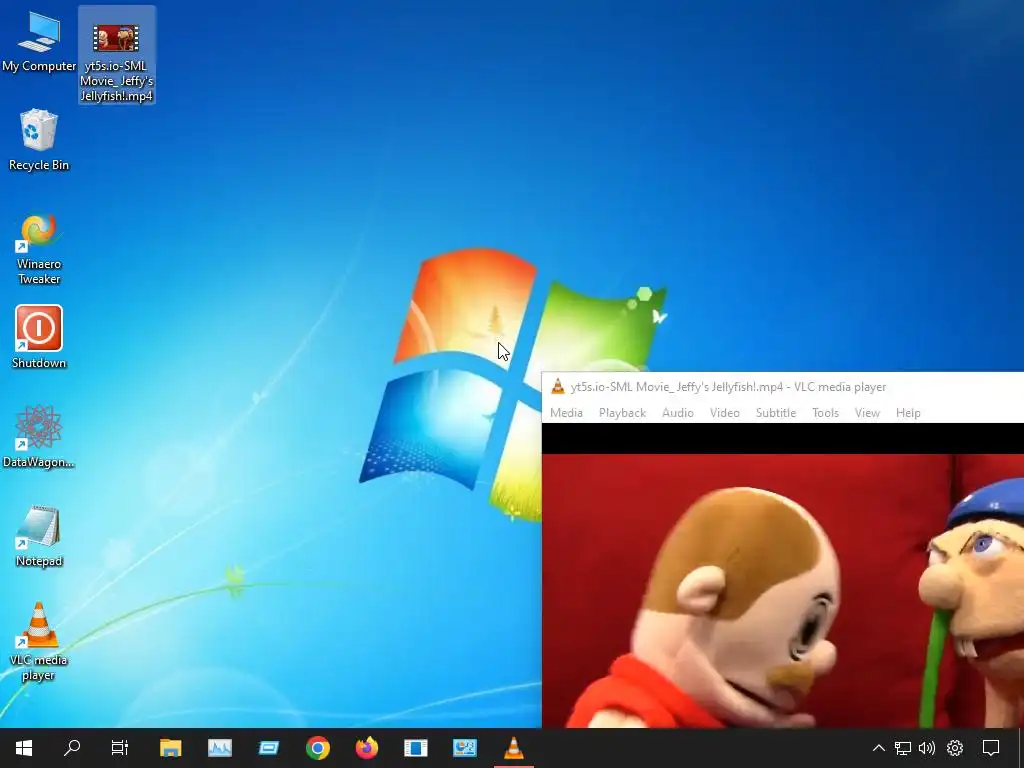This screenshot has height=768, width=1024.
Task: Click Show Desktop strip at taskbar end
Action: click(1021, 748)
